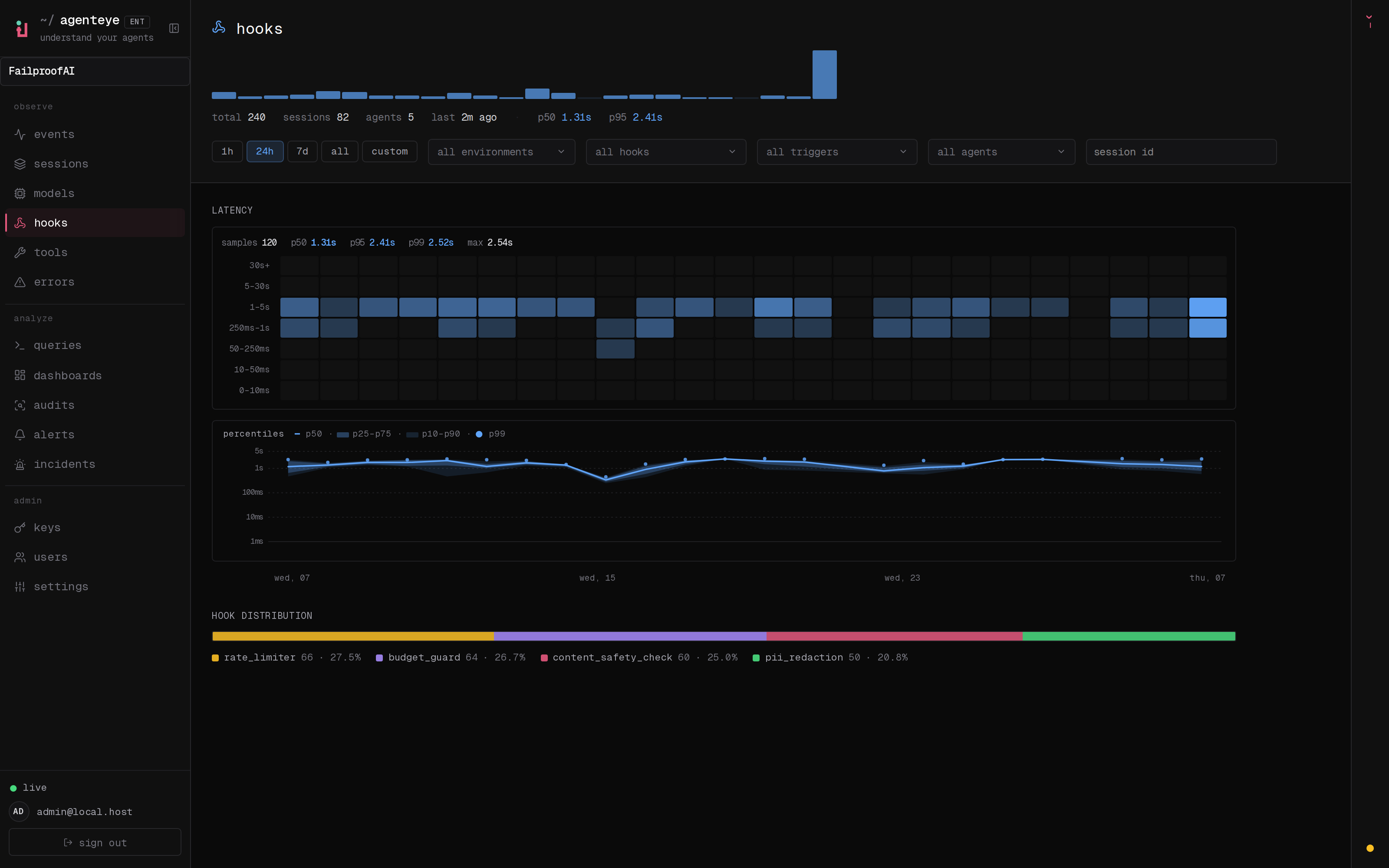This screenshot has height=868, width=1389.
Task: Click the yellow status dot at bottom right
Action: [1370, 848]
